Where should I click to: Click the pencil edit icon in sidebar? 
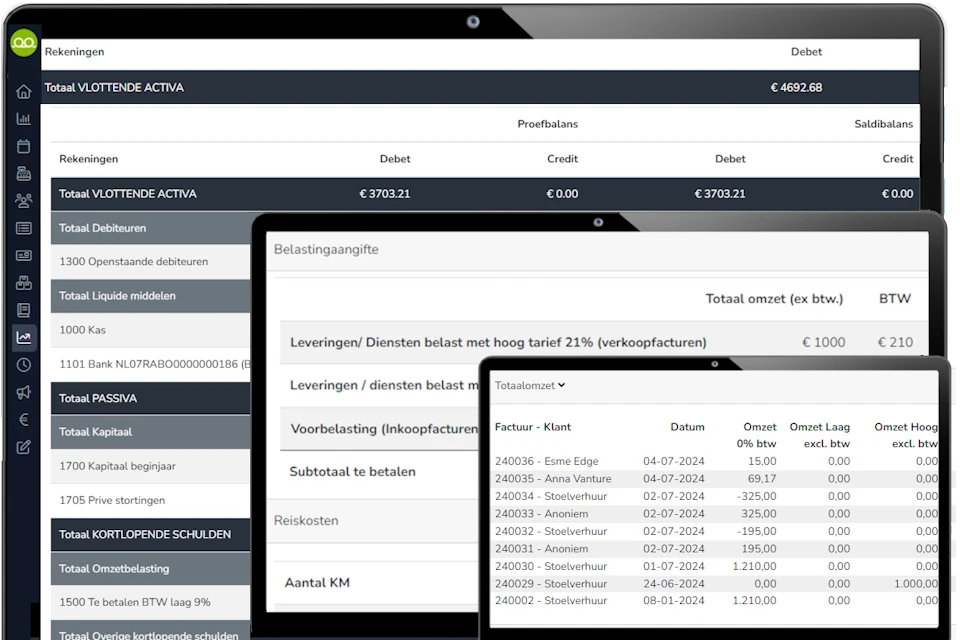click(x=24, y=447)
